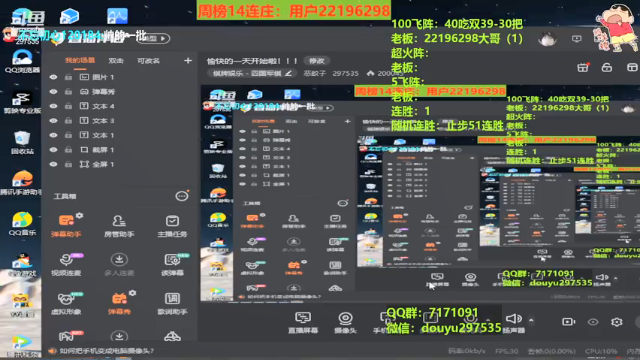Open 腾讯手游助手 desktop icon
Image resolution: width=640 pixels, height=360 pixels.
tap(22, 183)
